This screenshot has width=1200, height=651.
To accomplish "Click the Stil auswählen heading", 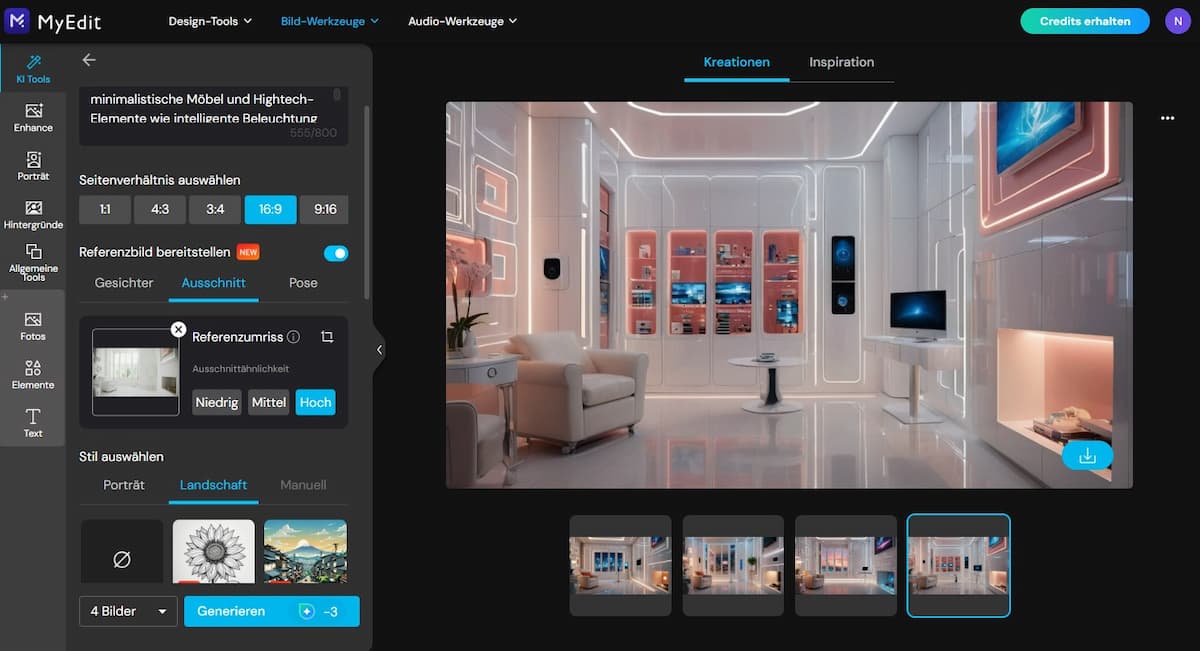I will pyautogui.click(x=121, y=457).
